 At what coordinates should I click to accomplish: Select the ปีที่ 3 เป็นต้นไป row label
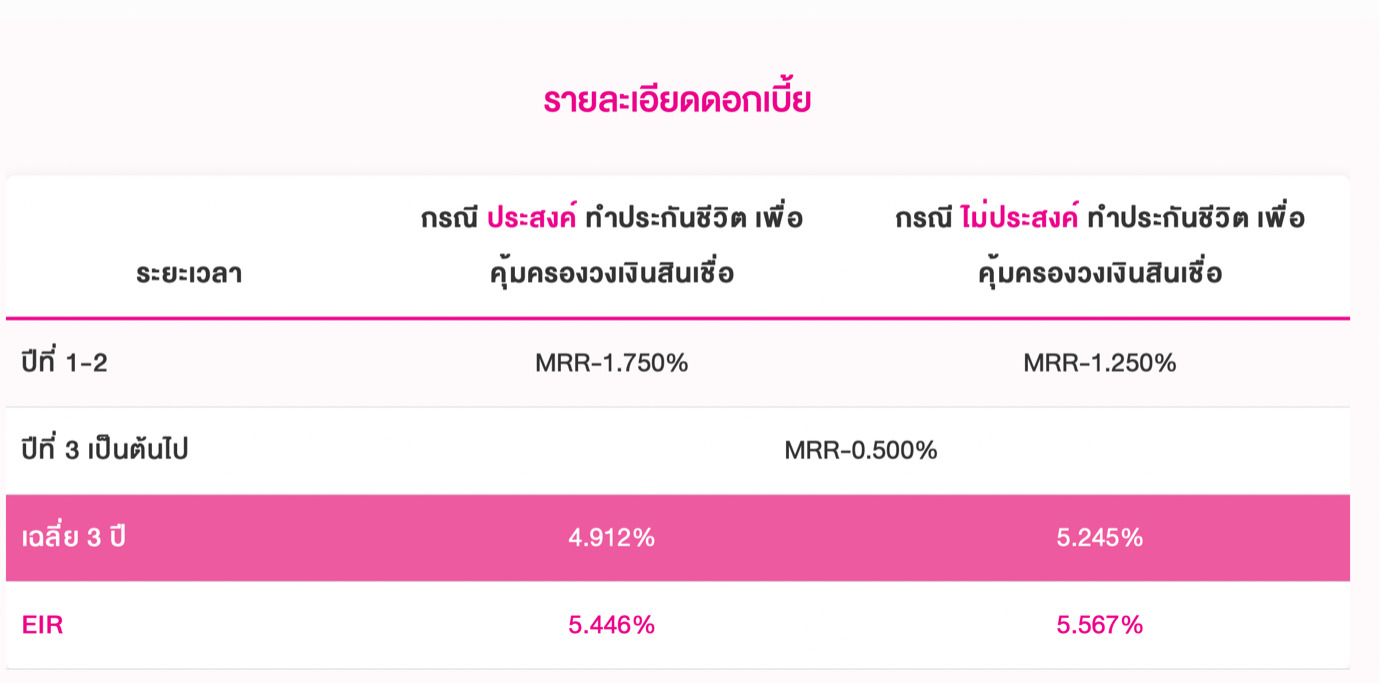104,450
